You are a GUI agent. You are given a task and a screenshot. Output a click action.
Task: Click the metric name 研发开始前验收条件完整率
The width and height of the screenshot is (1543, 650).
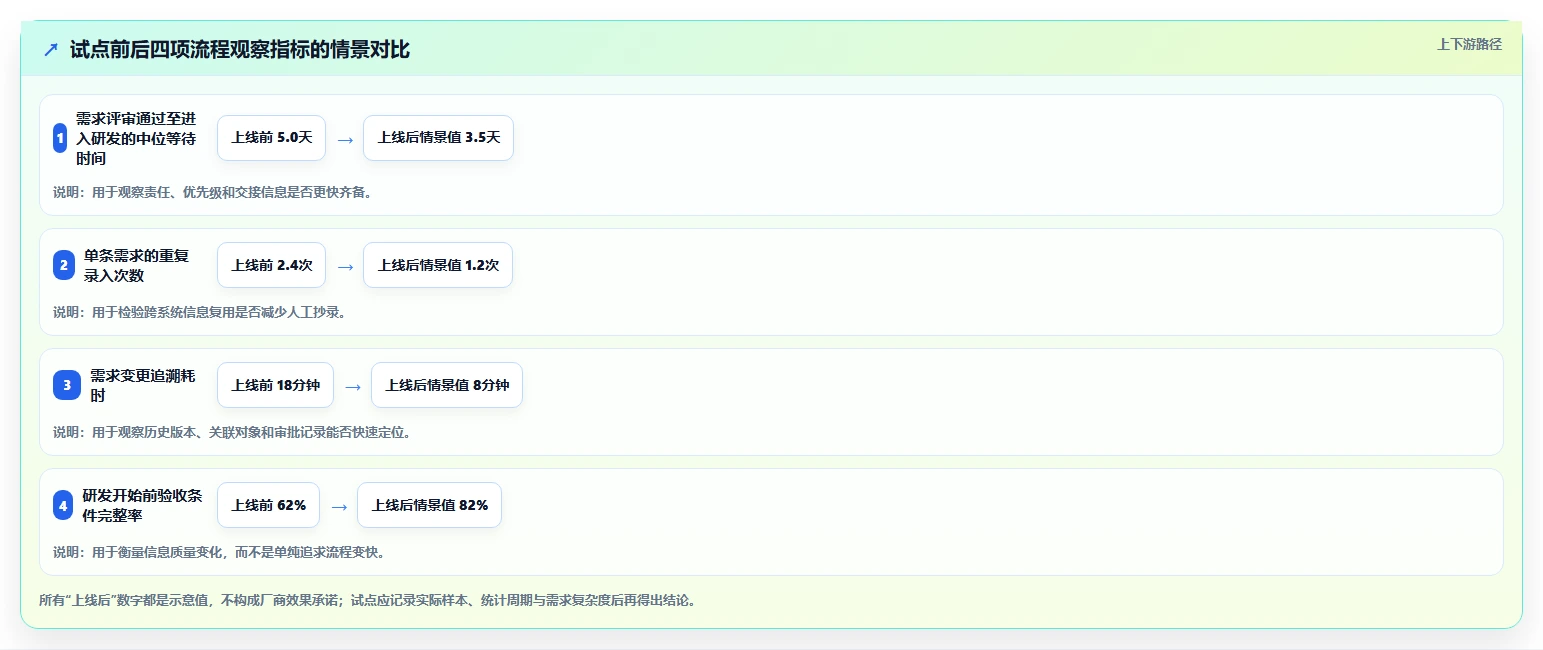point(143,506)
